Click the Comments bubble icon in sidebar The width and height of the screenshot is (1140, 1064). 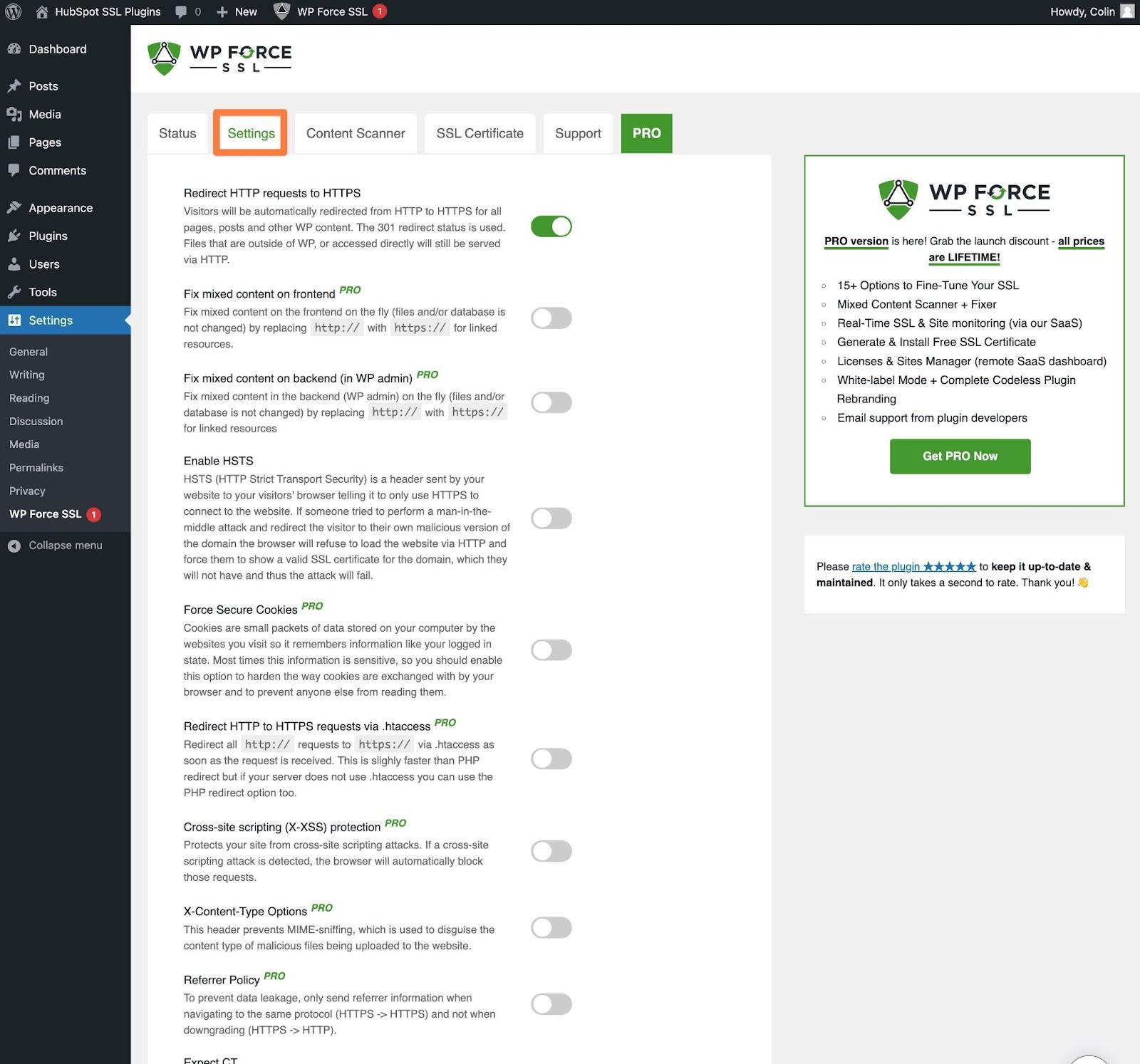pyautogui.click(x=14, y=170)
